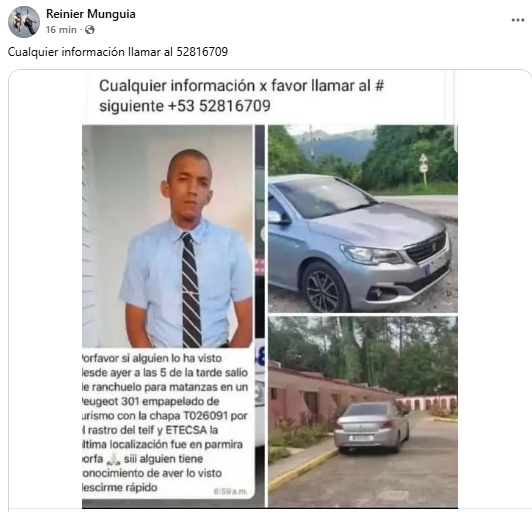Click the word ETECSA in the message text

(186, 430)
